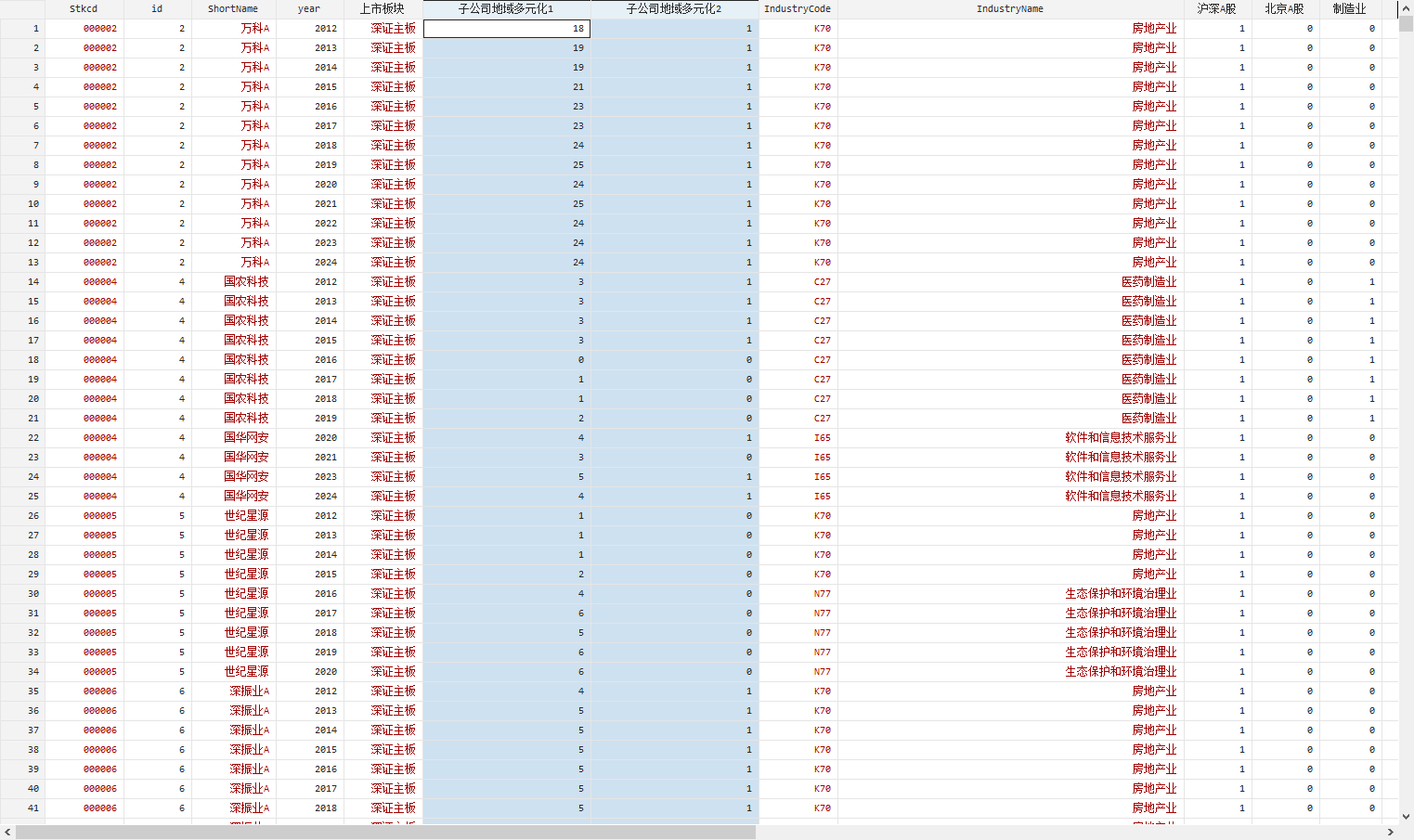Screen dimensions: 1414x840
Task: Select the 子公司地域多元化1 cell in row 1
Action: point(506,29)
